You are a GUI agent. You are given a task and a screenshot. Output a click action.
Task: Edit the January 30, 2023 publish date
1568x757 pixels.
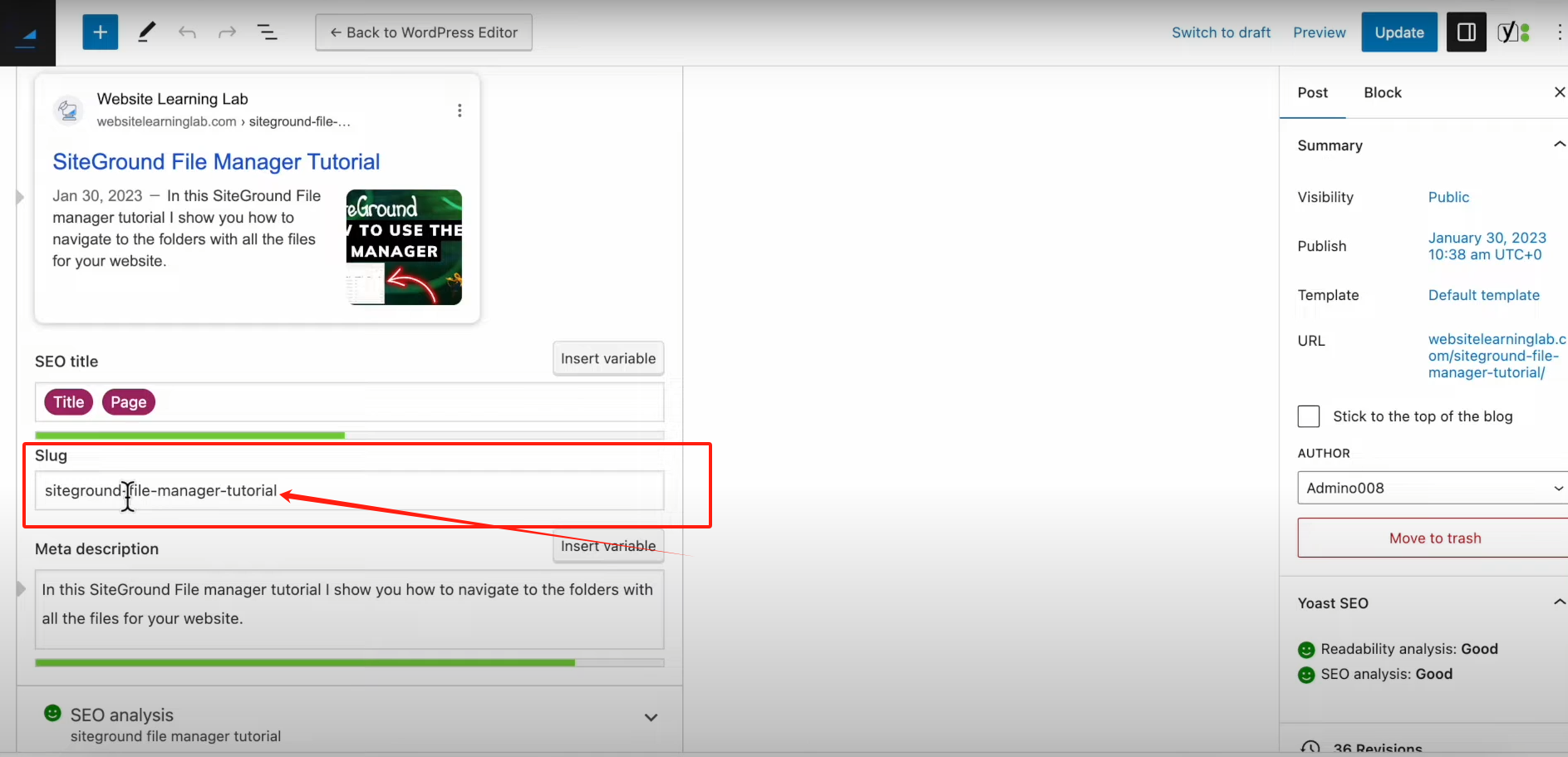[1487, 246]
